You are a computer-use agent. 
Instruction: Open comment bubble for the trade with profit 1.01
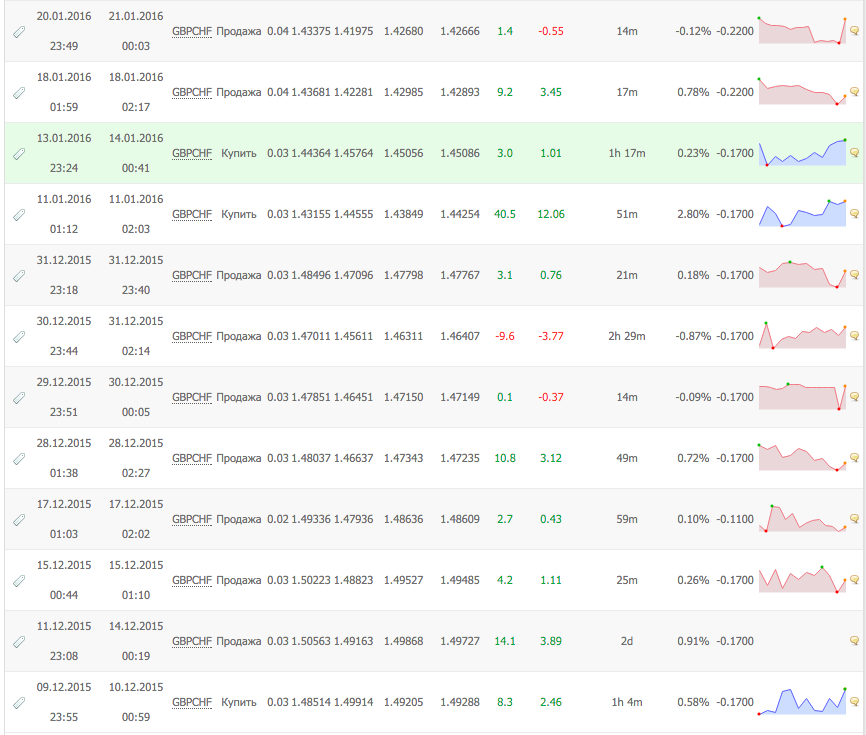[854, 152]
